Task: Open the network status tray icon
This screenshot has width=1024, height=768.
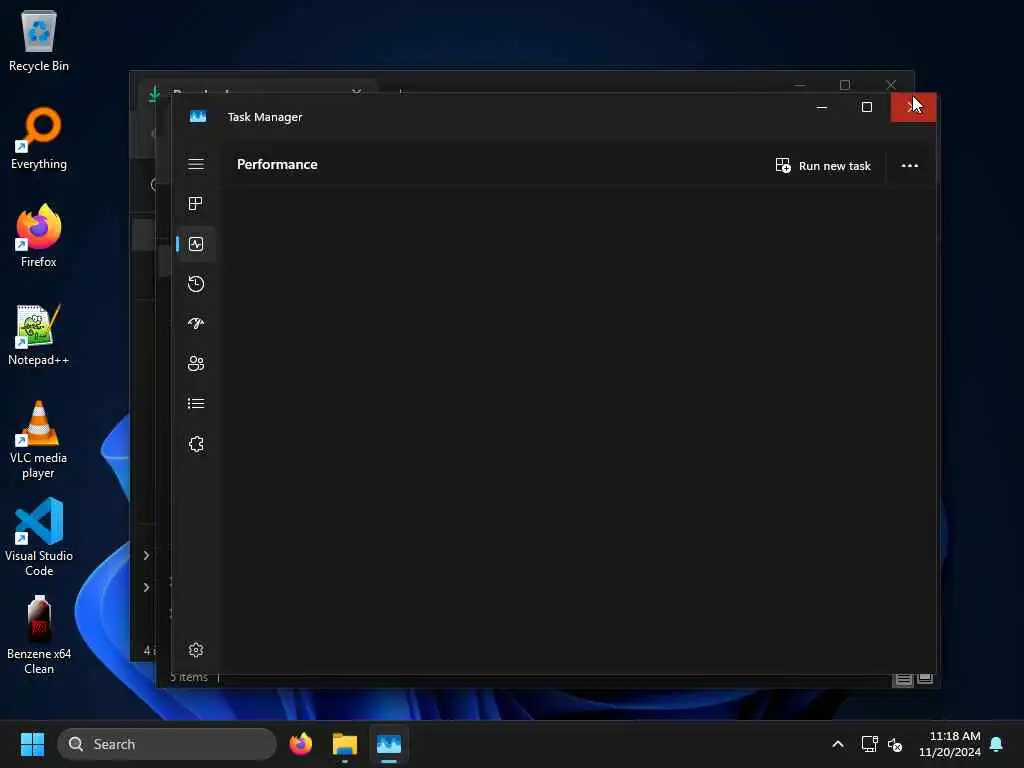Action: click(869, 744)
